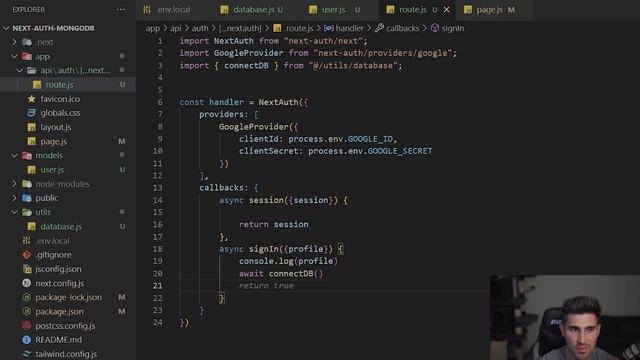Open README.md file
This screenshot has height=360, width=640.
(58, 340)
